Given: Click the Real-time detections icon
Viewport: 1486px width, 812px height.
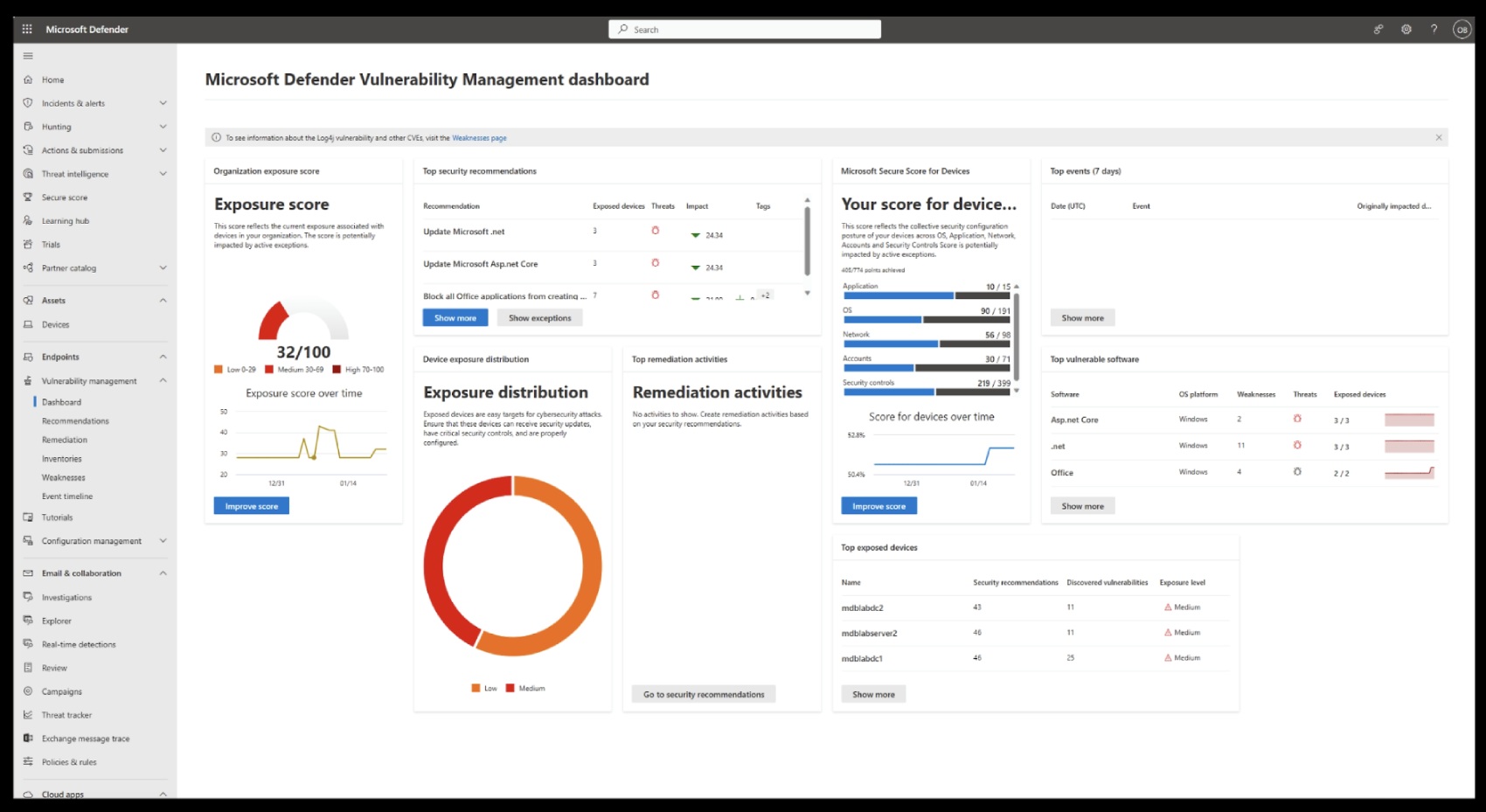Looking at the screenshot, I should click(x=28, y=644).
